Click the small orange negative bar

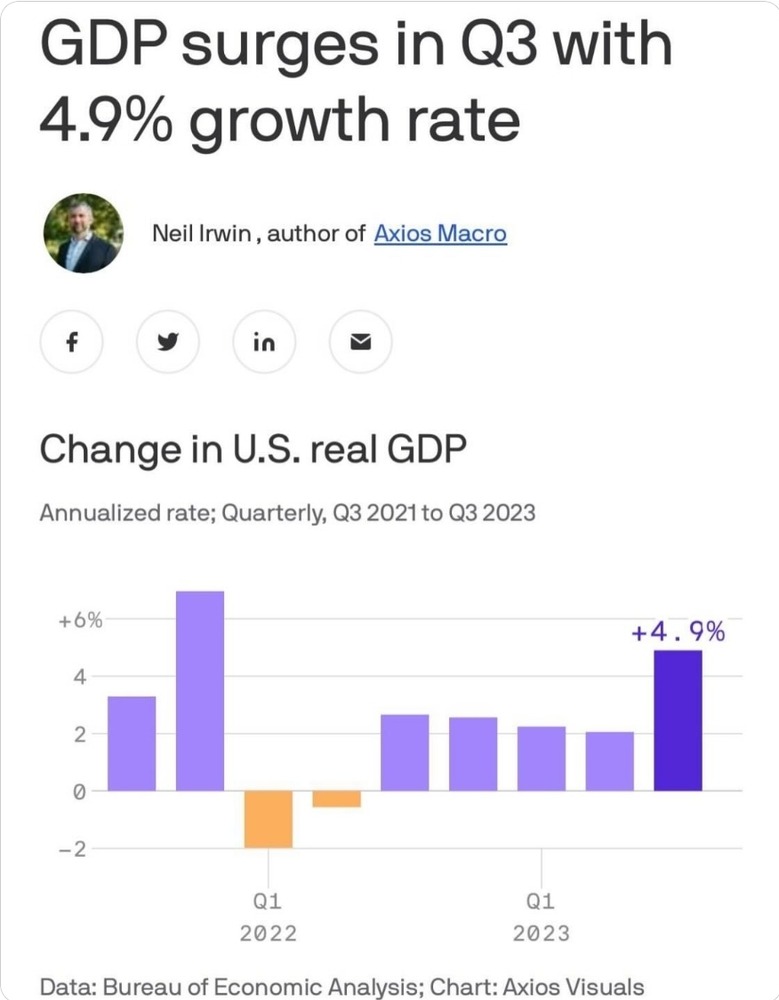click(x=336, y=799)
